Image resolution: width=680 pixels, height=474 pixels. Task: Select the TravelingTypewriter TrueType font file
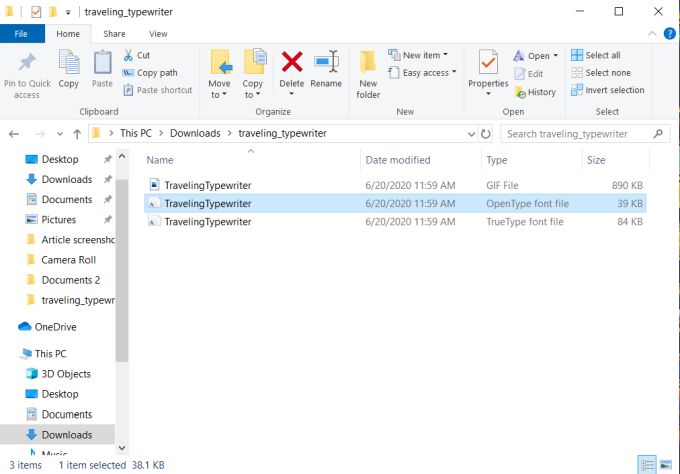coord(395,222)
